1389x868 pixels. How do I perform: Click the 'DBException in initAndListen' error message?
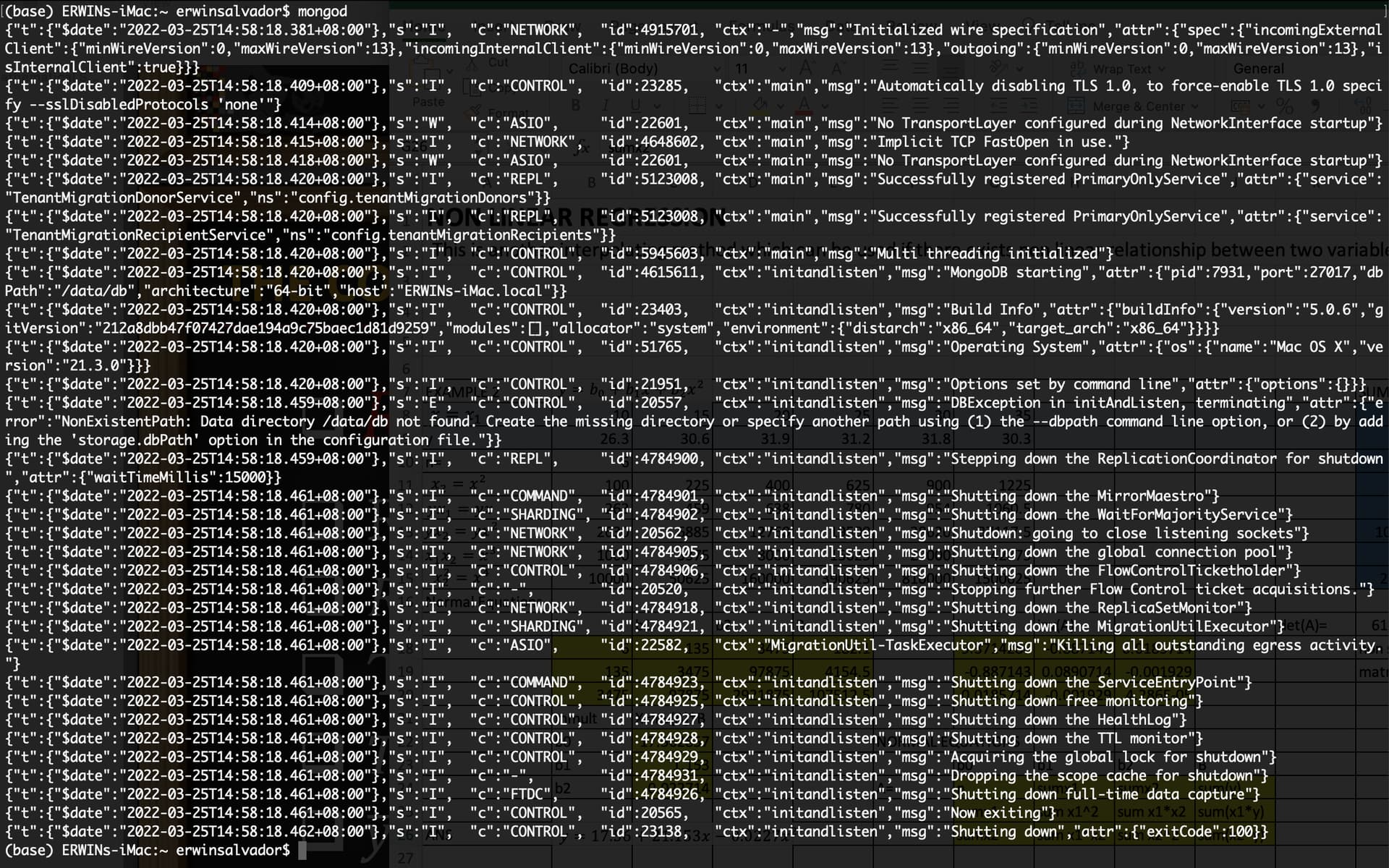click(x=1067, y=403)
